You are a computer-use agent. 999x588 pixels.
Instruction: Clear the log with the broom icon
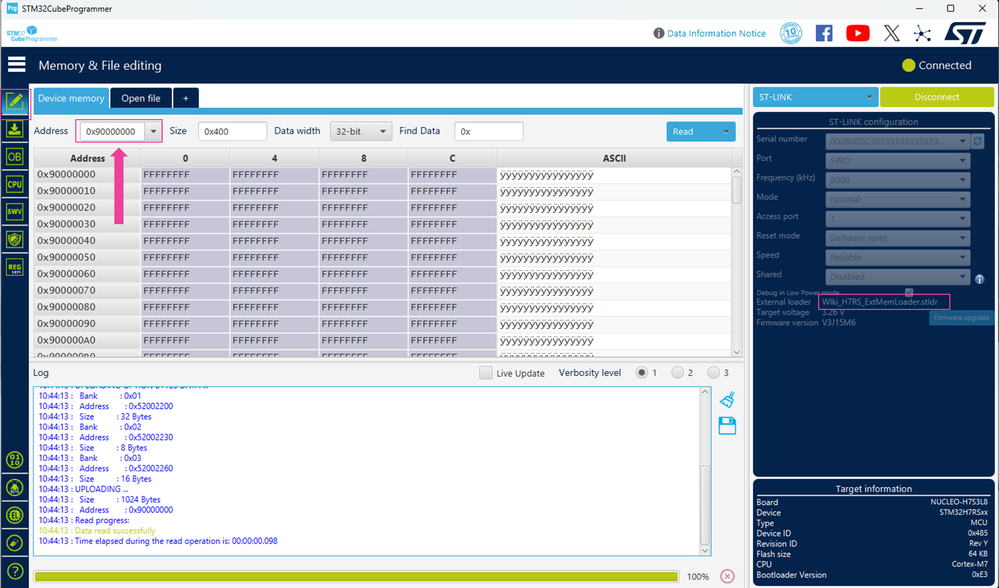[x=728, y=399]
